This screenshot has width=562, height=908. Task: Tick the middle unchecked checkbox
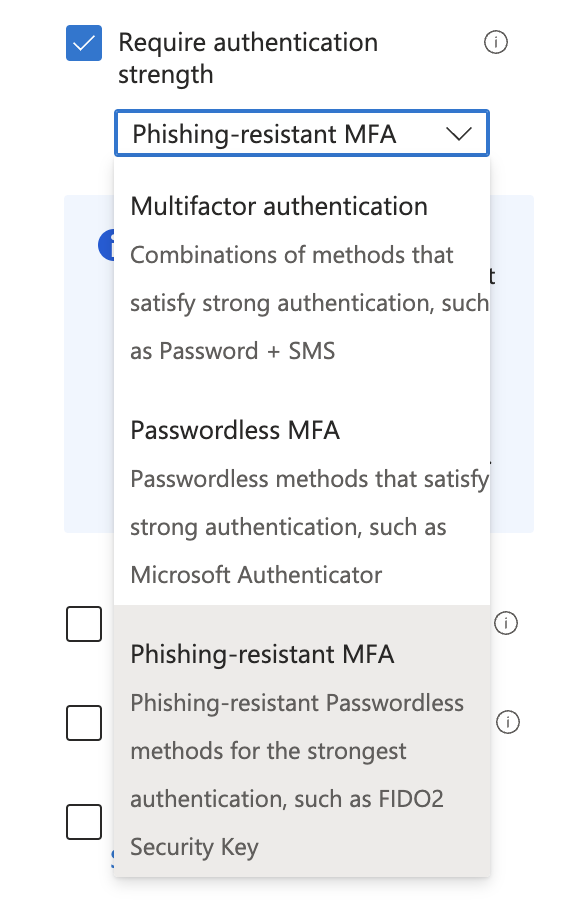pyautogui.click(x=84, y=723)
